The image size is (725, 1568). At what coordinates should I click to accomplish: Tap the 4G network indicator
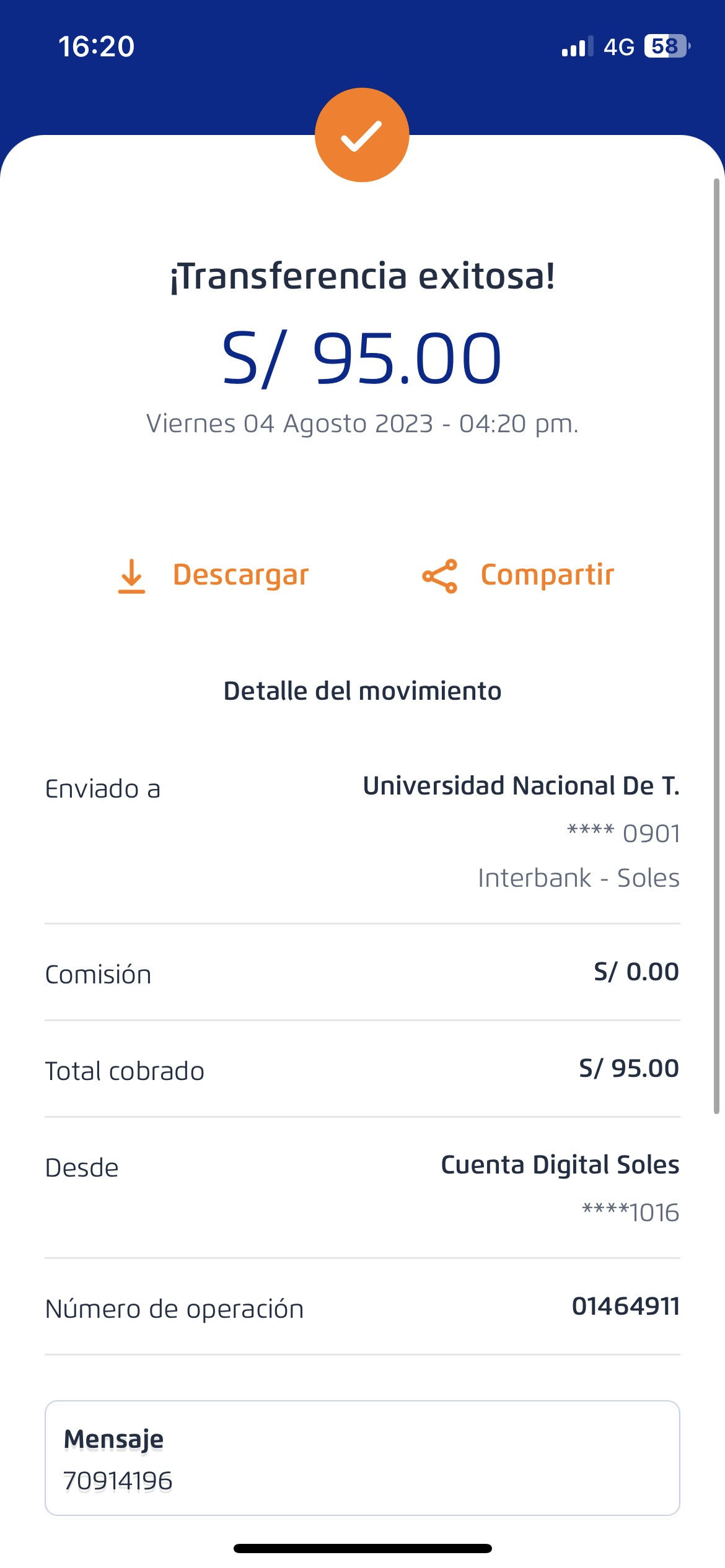pos(618,47)
